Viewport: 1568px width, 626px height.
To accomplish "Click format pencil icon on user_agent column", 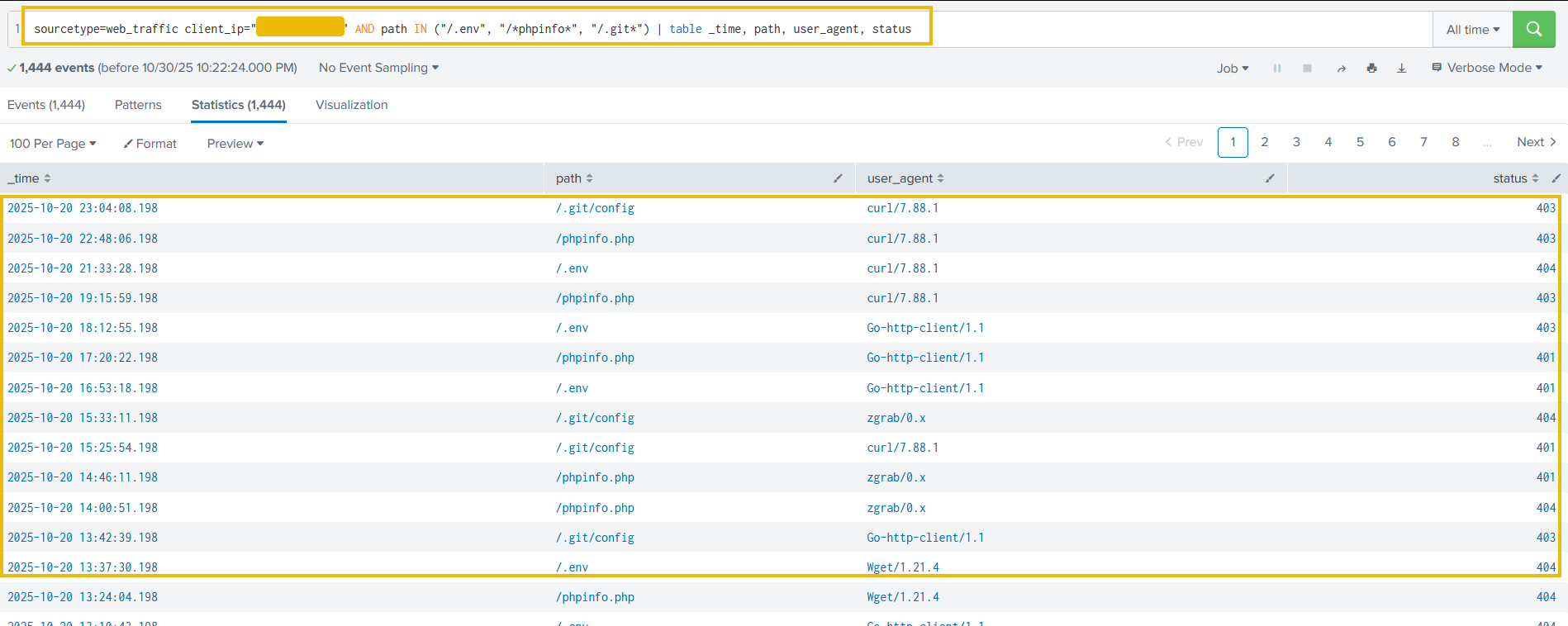I will (1270, 178).
